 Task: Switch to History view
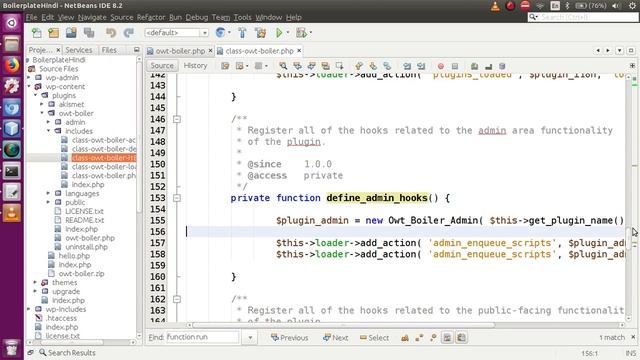click(195, 65)
